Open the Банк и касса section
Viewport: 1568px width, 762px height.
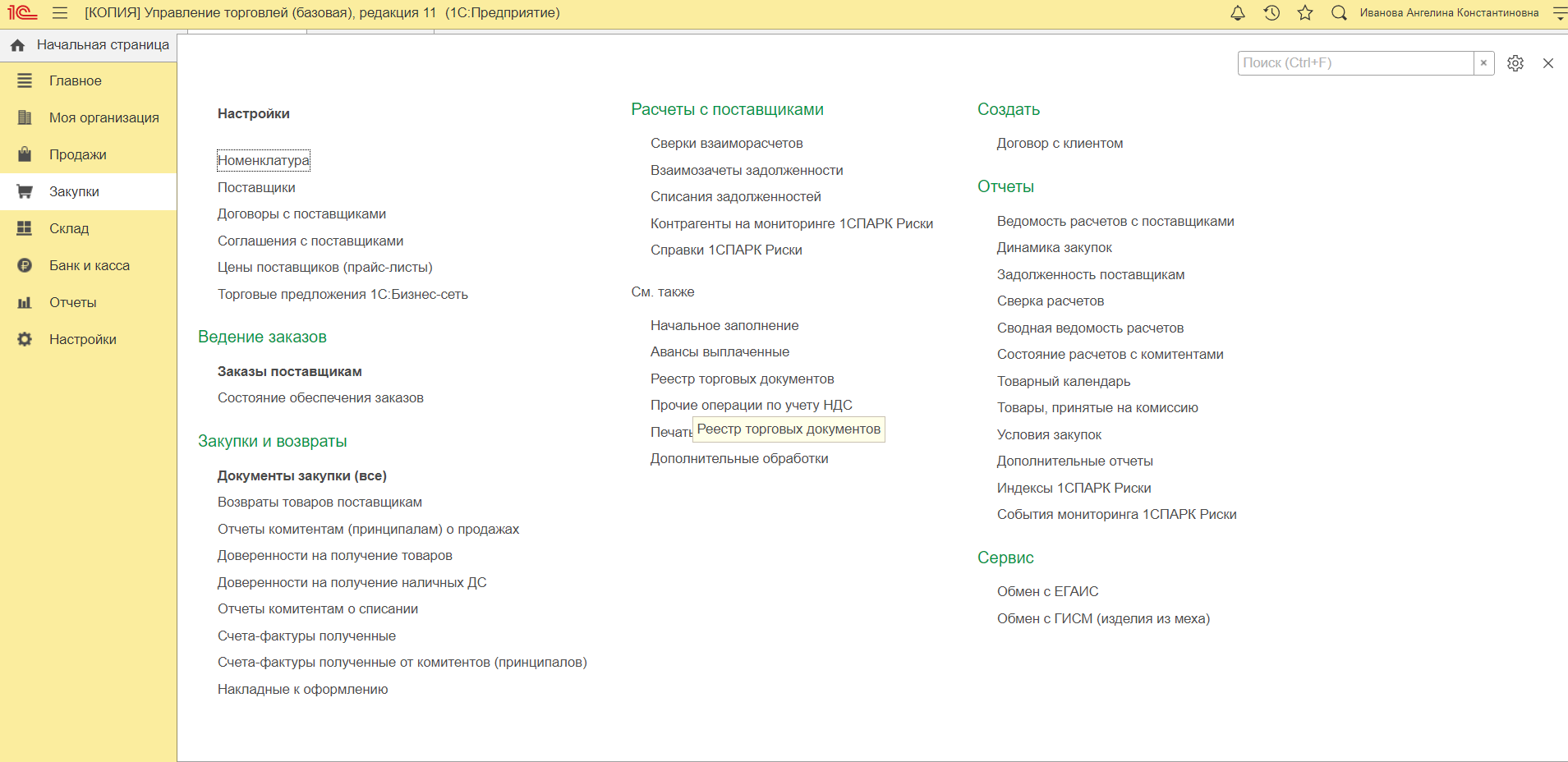point(88,265)
